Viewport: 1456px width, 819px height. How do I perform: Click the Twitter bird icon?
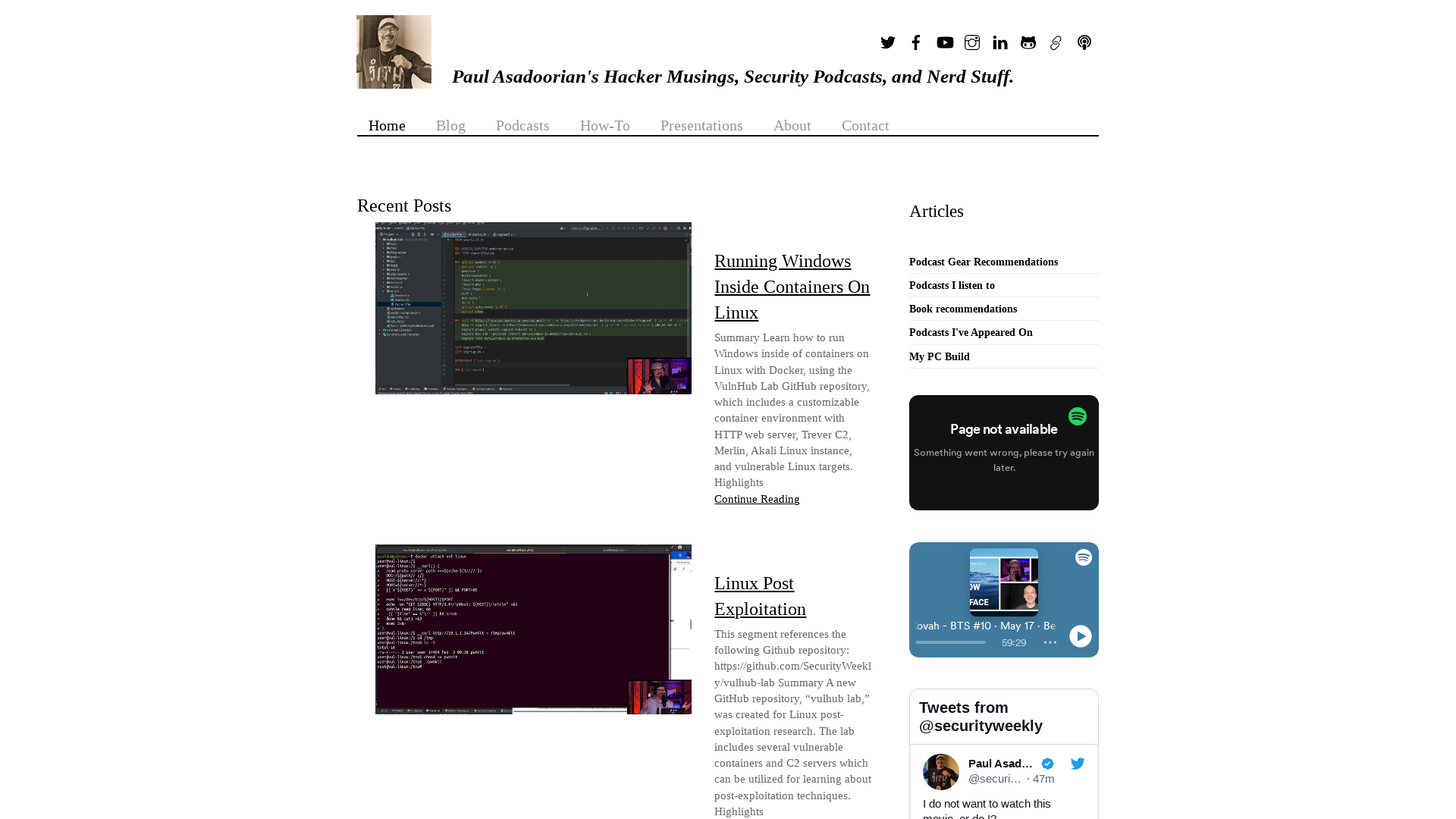pos(887,42)
